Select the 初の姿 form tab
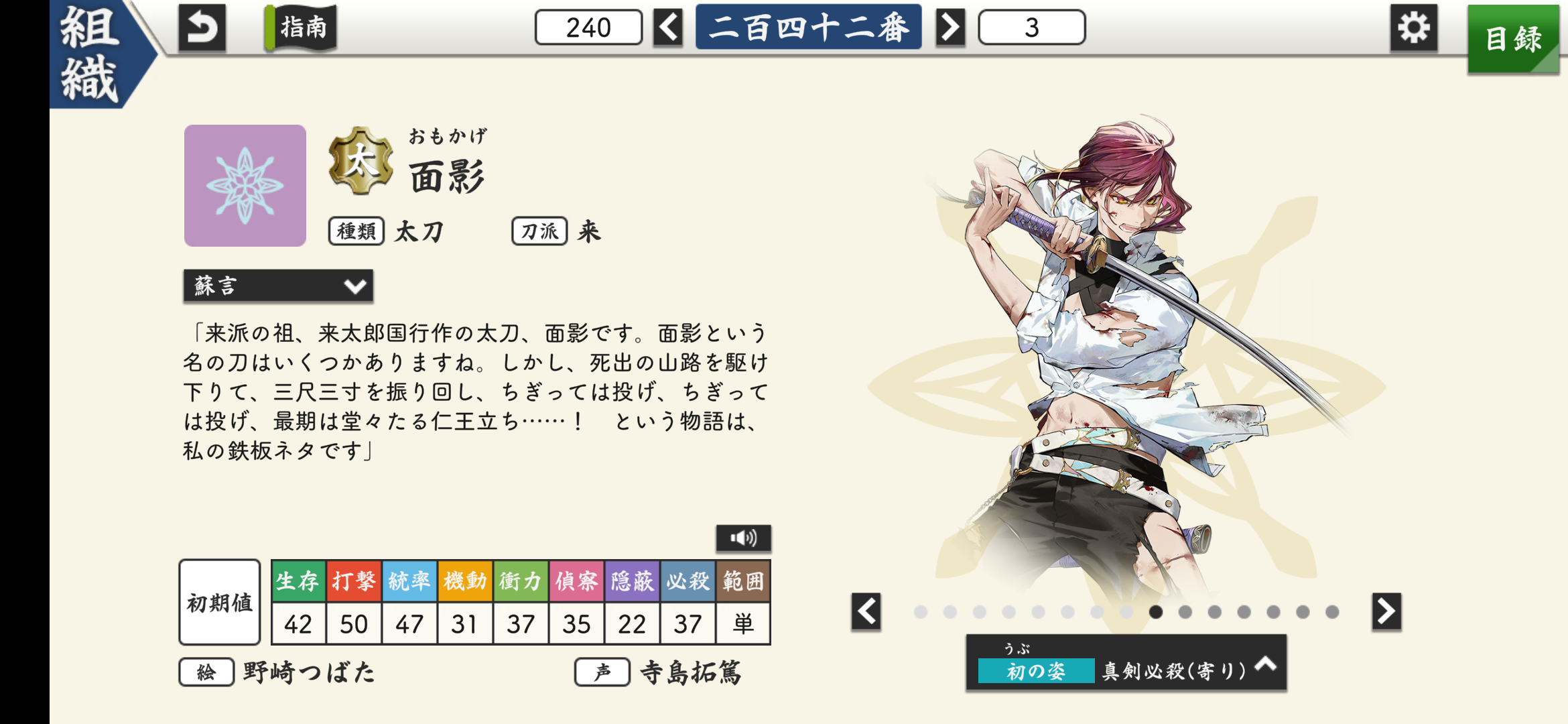 coord(1035,670)
